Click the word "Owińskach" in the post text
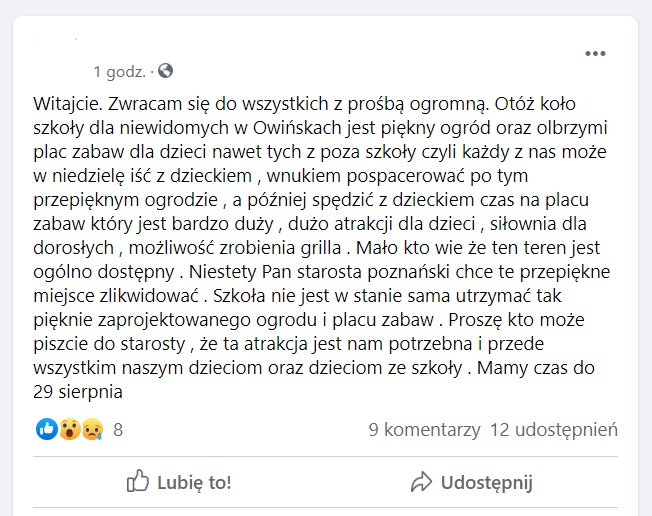 pyautogui.click(x=297, y=128)
